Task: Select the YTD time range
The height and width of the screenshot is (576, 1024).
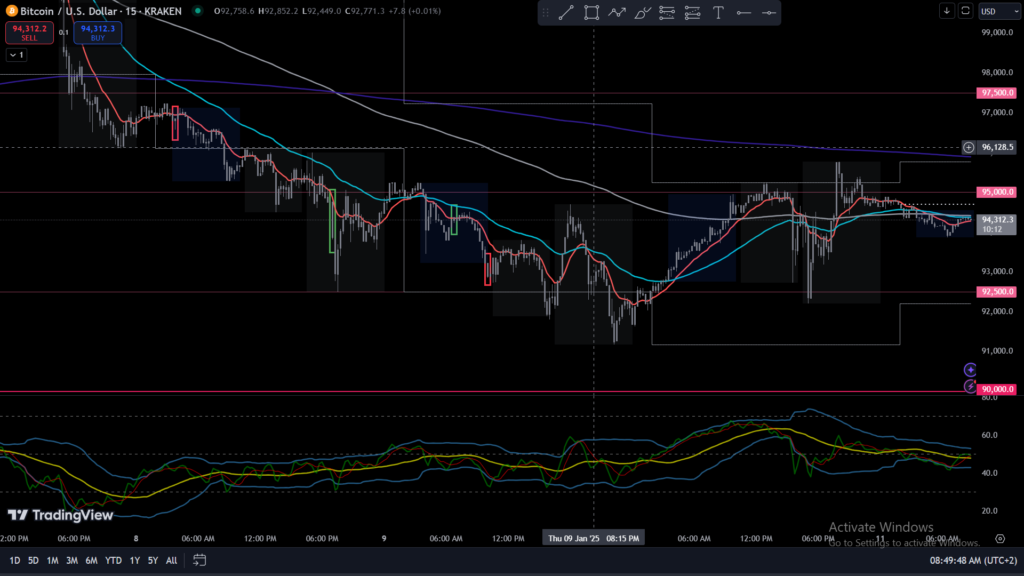Action: [113, 560]
